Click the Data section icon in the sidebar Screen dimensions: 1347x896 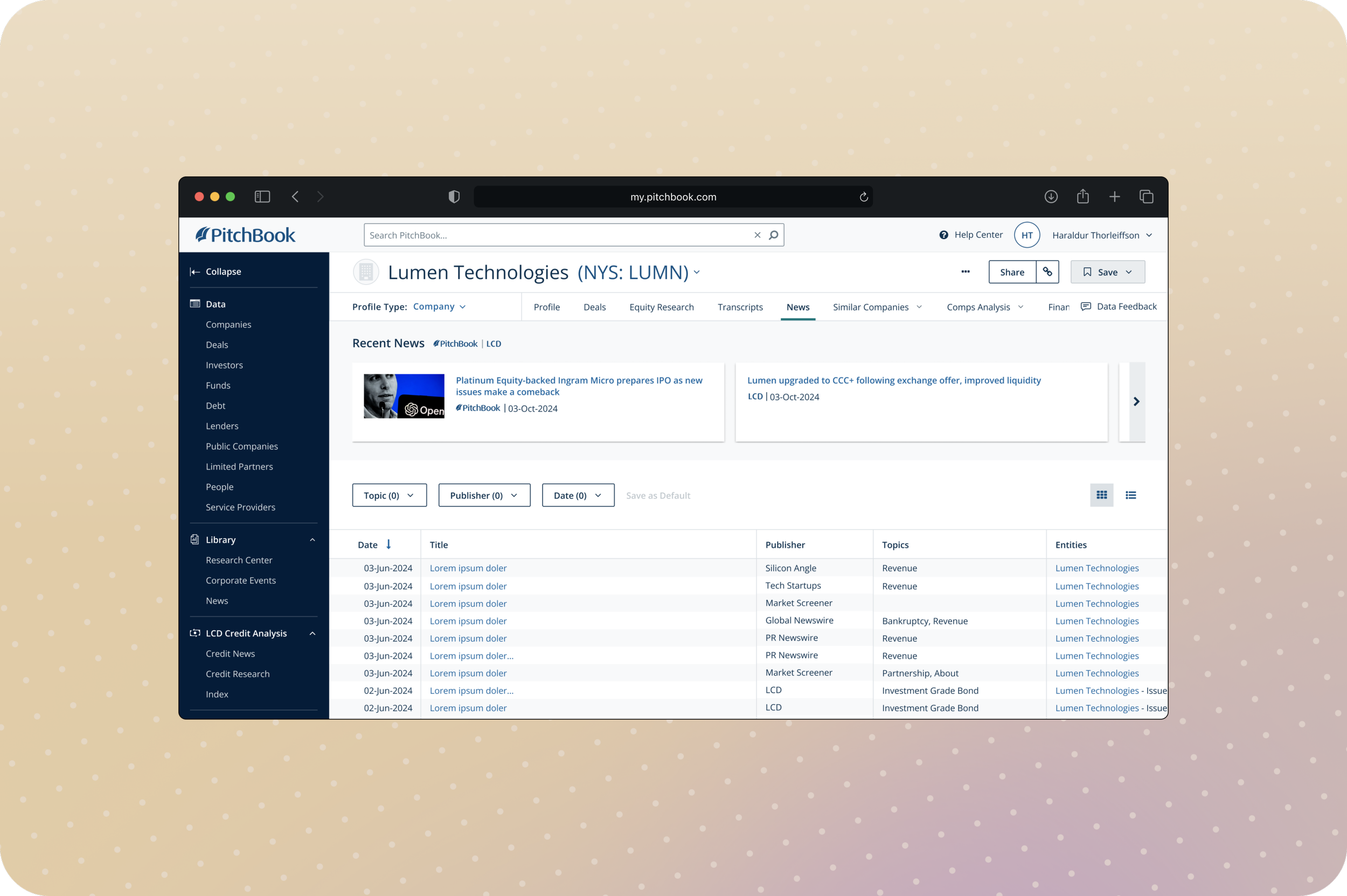[x=195, y=303]
